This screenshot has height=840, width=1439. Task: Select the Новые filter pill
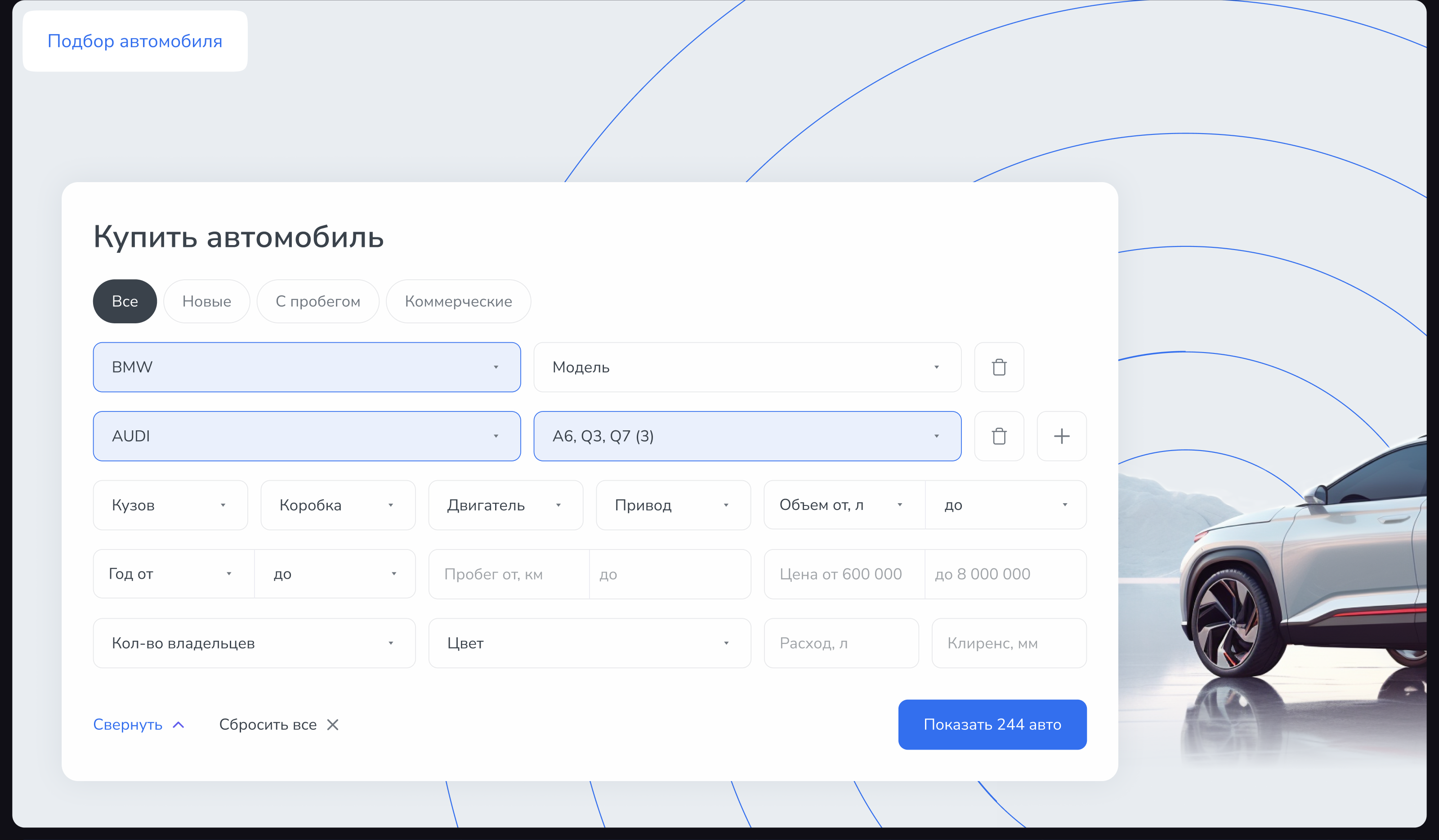[207, 301]
